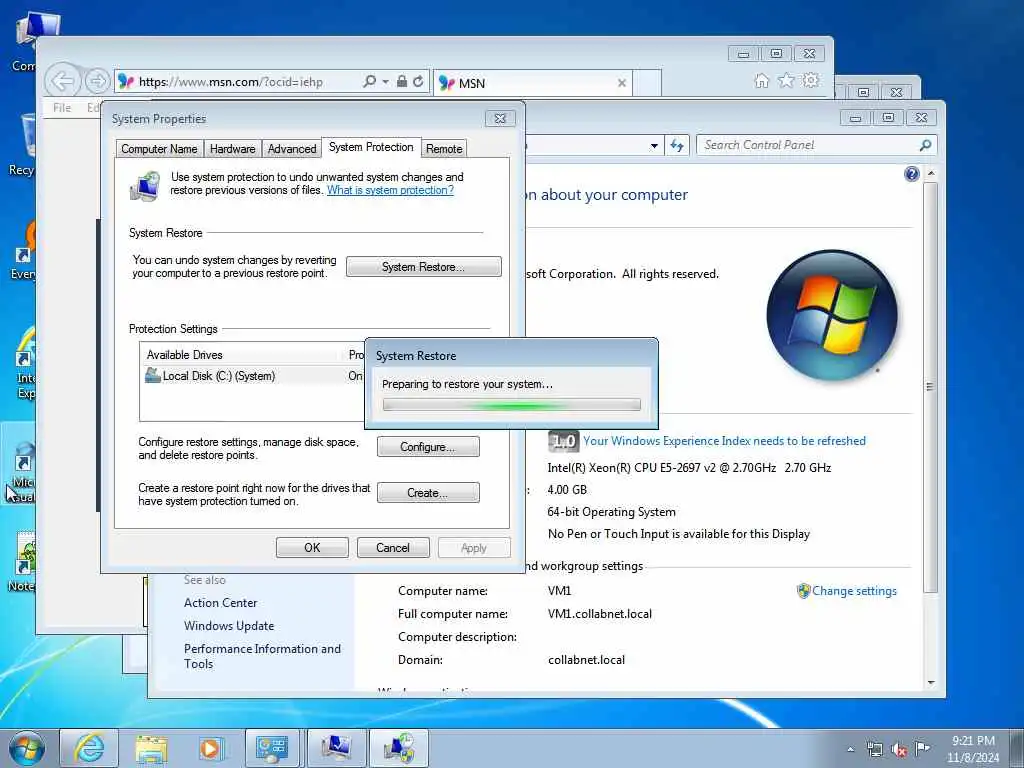Select Local Disk (C:) (System) drive row
Screen dimensions: 1024x768
[253, 376]
